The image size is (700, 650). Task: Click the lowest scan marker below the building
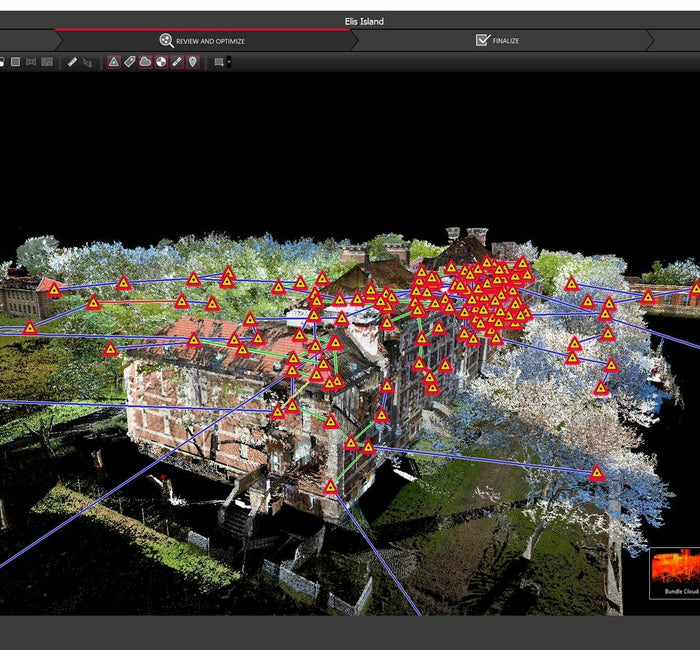pyautogui.click(x=330, y=487)
